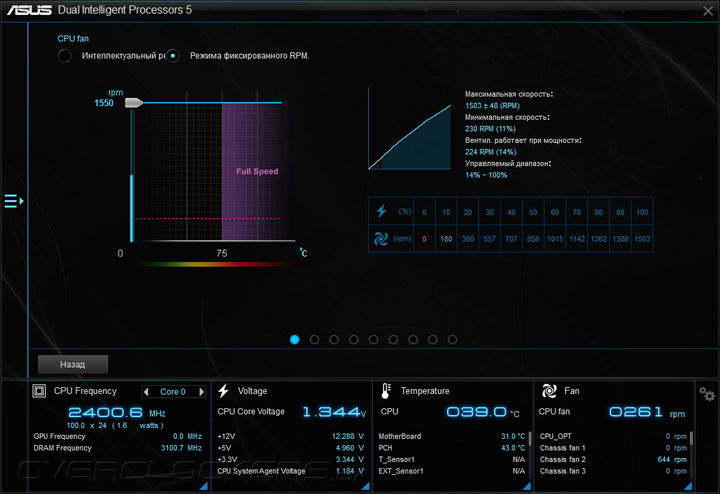Go to fourth fan page dot
Screen dimensions: 720x494
(x=354, y=339)
